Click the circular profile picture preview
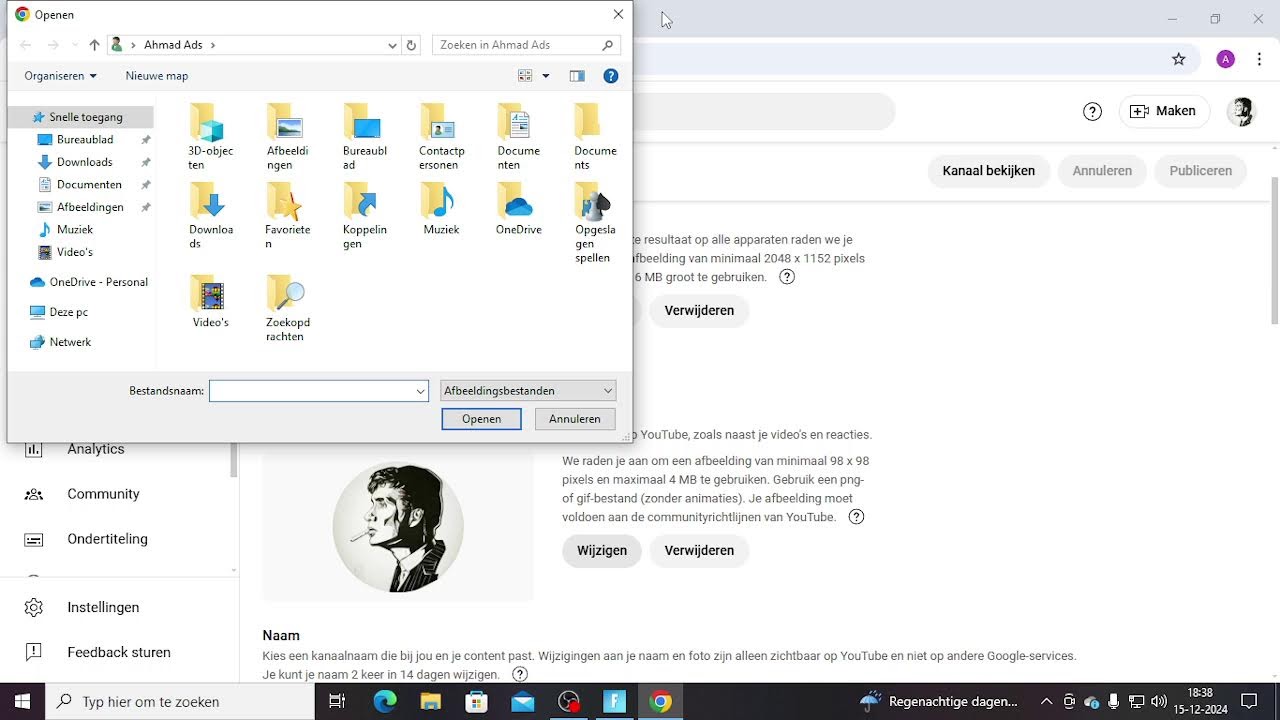Viewport: 1280px width, 720px height. (x=398, y=527)
